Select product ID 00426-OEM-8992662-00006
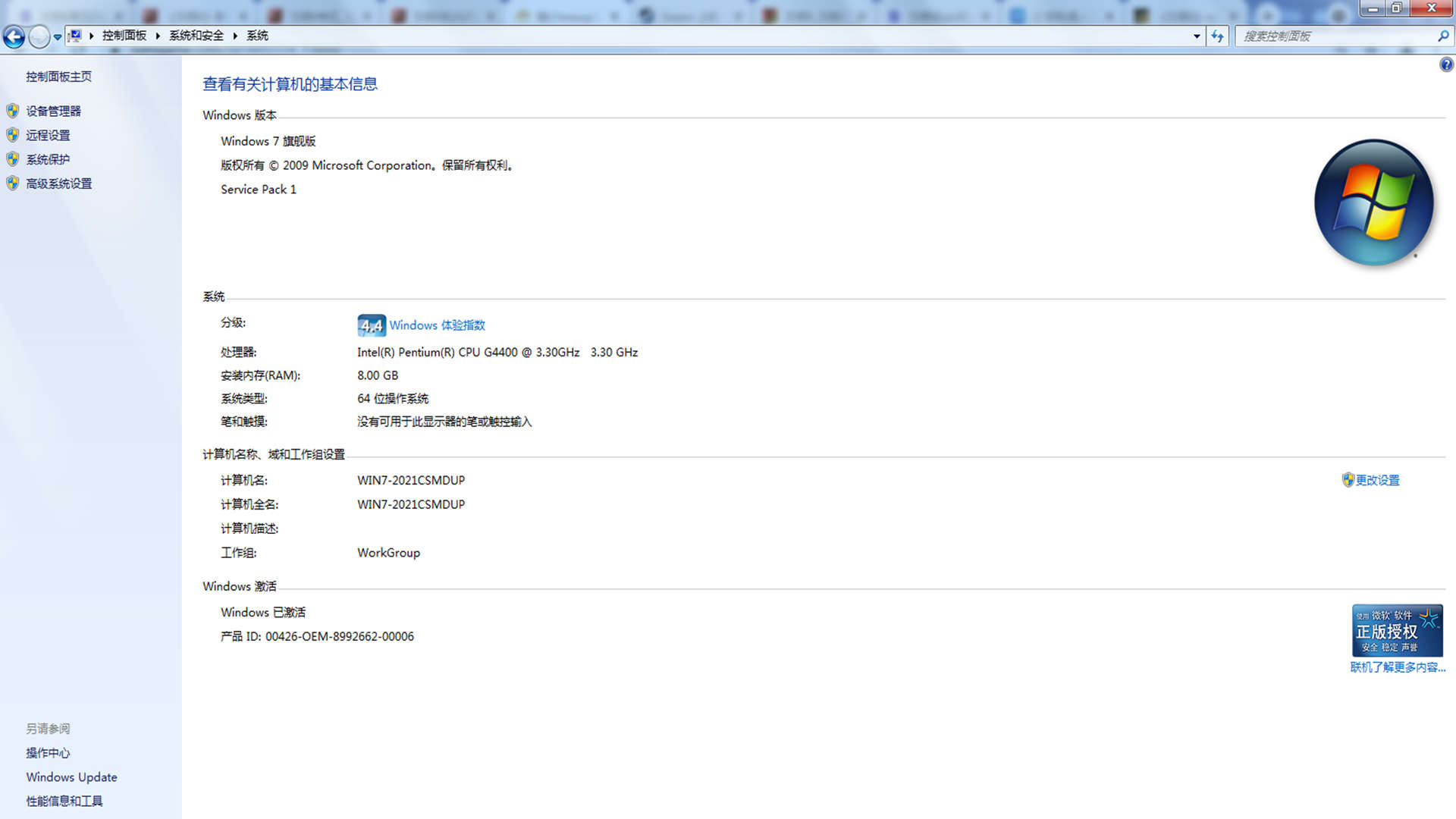Viewport: 1456px width, 819px height. pyautogui.click(x=340, y=636)
